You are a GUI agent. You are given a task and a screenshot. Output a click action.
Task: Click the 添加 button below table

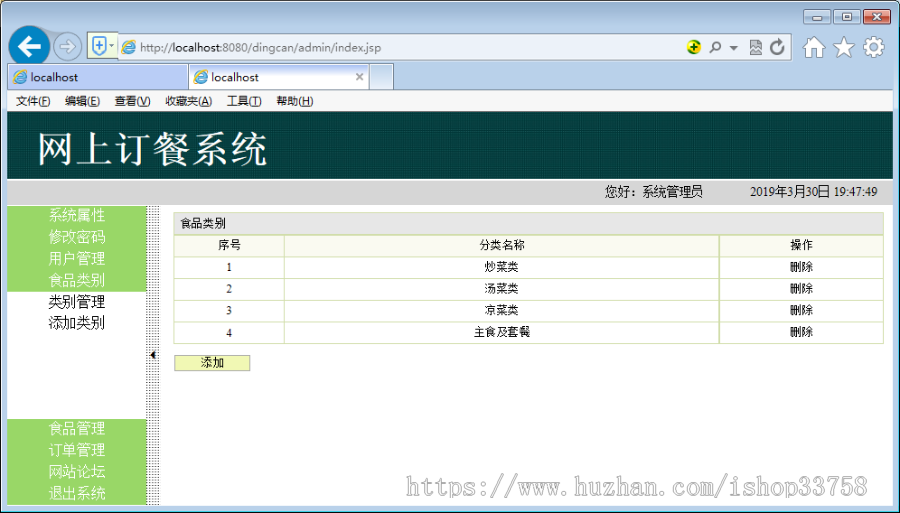pos(212,363)
